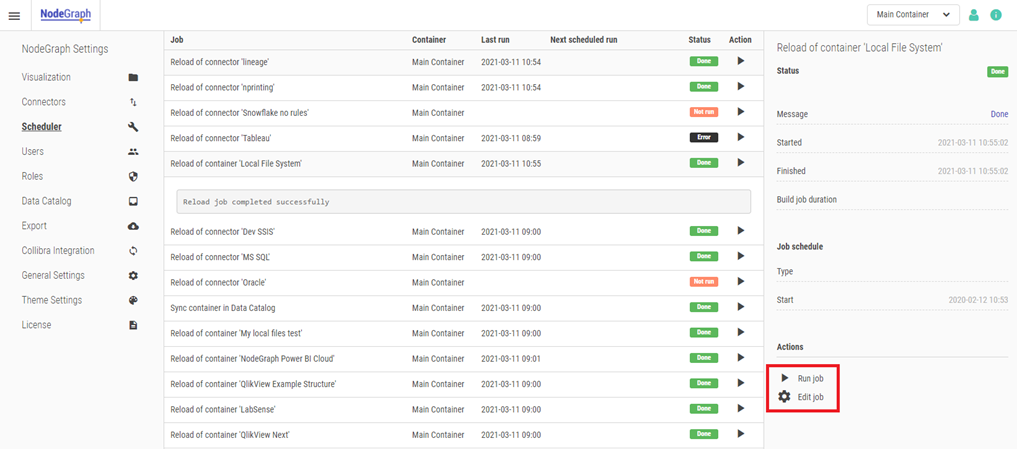Click the Run job play icon

[x=785, y=378]
